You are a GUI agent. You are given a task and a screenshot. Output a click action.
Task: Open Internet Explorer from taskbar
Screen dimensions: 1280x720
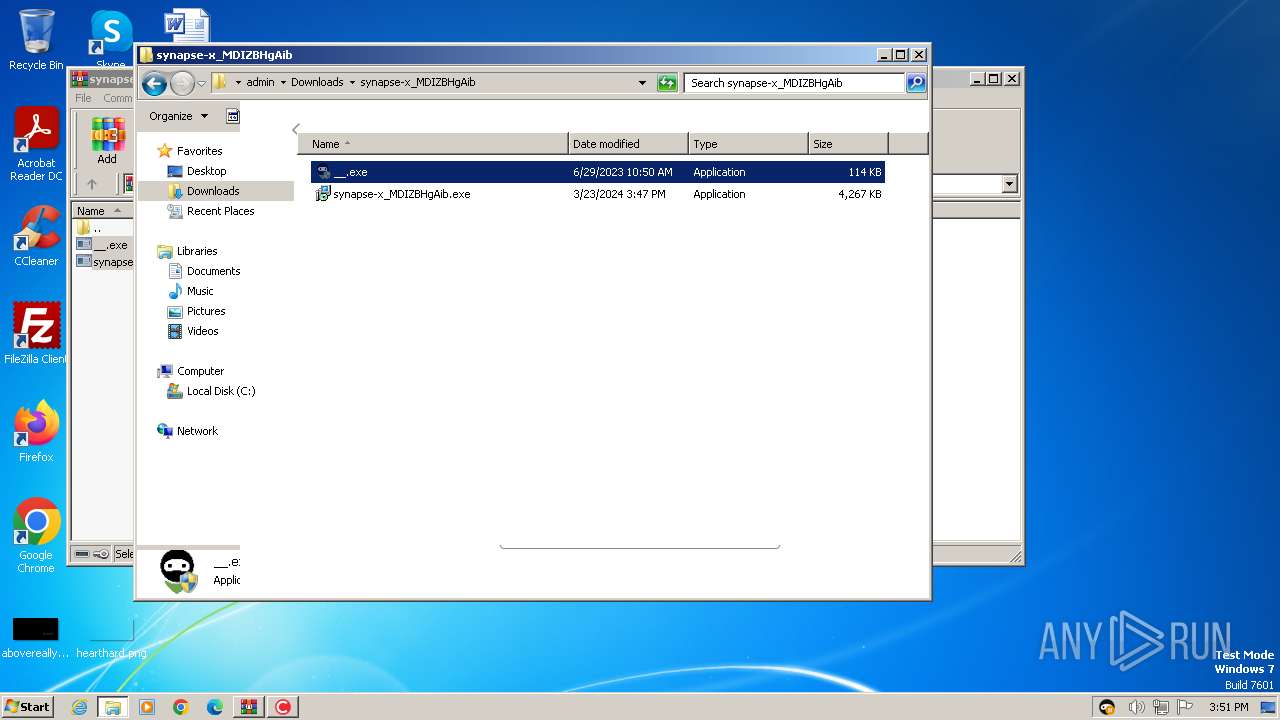point(79,707)
